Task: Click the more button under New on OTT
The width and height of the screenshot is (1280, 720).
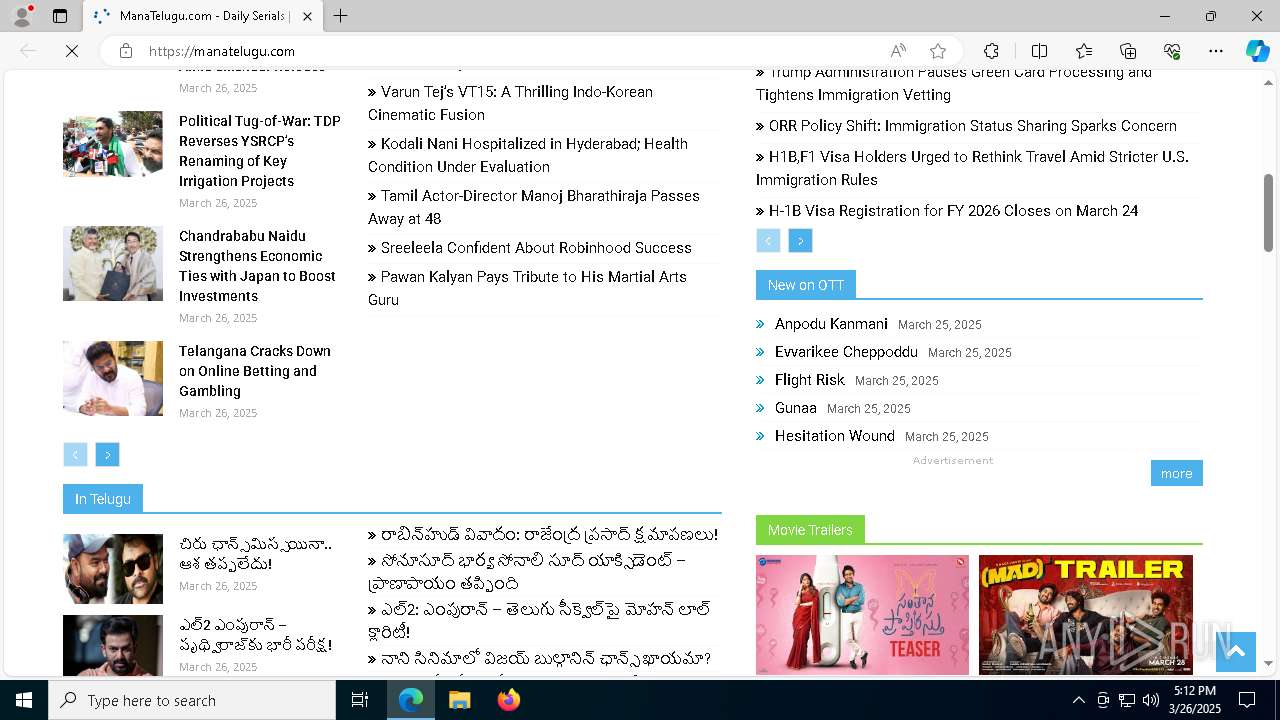Action: pyautogui.click(x=1176, y=473)
